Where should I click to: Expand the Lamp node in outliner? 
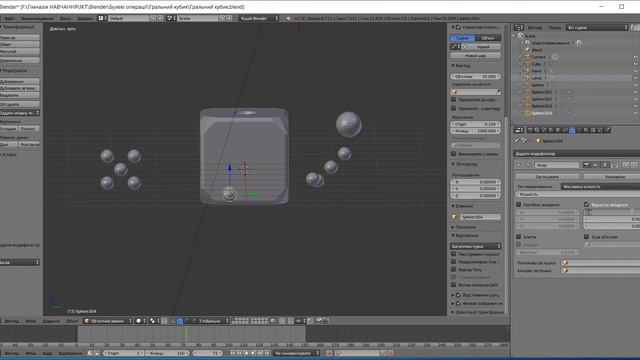(520, 78)
